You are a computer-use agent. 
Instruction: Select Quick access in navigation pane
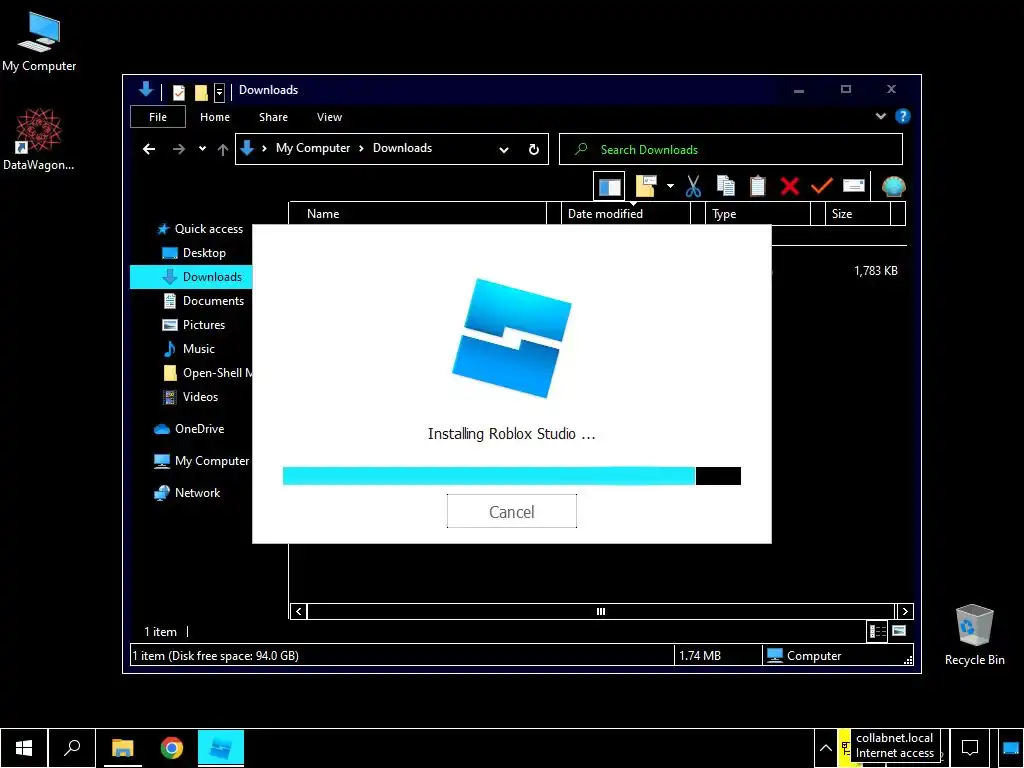[x=200, y=229]
